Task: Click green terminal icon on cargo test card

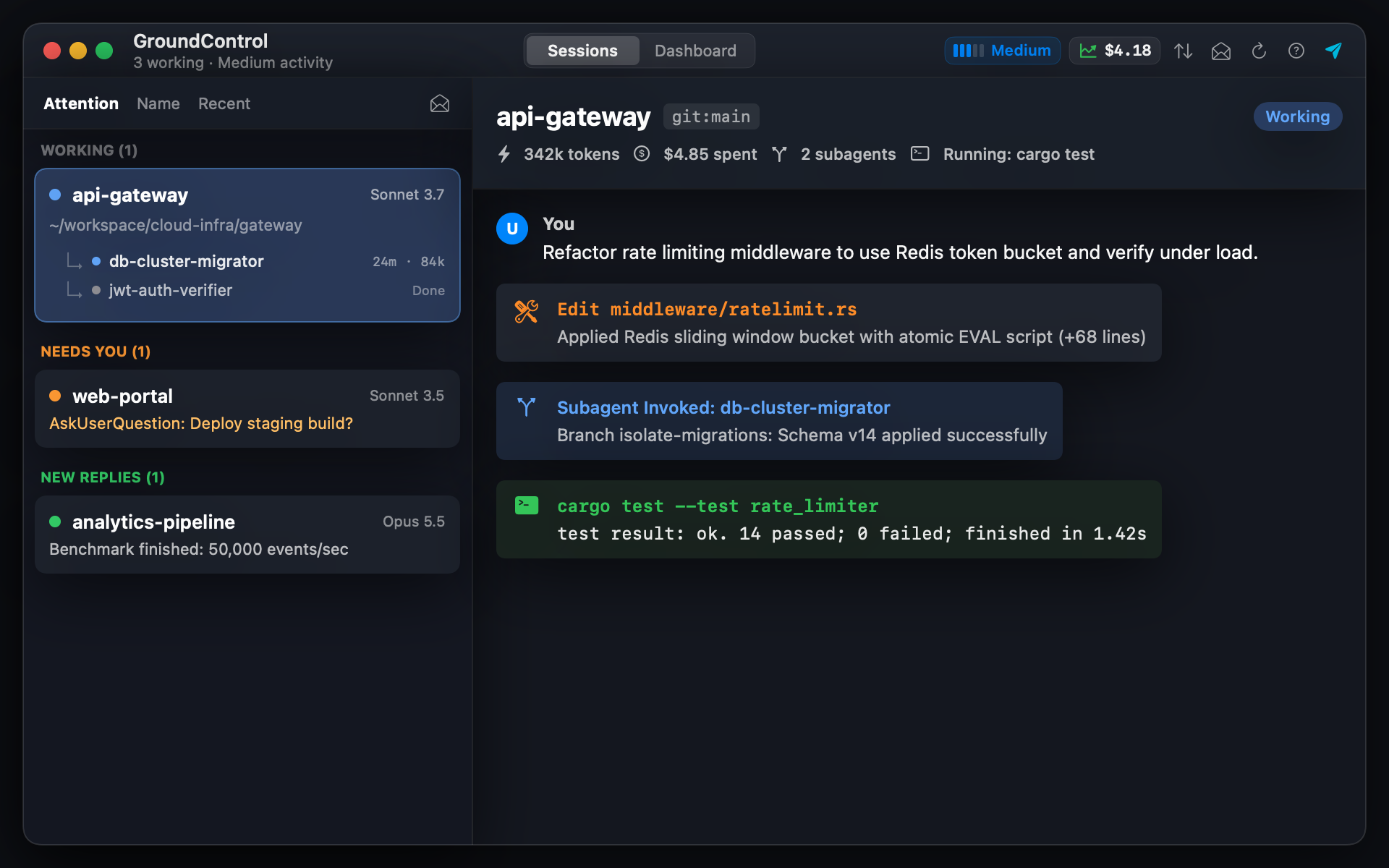Action: 527,506
